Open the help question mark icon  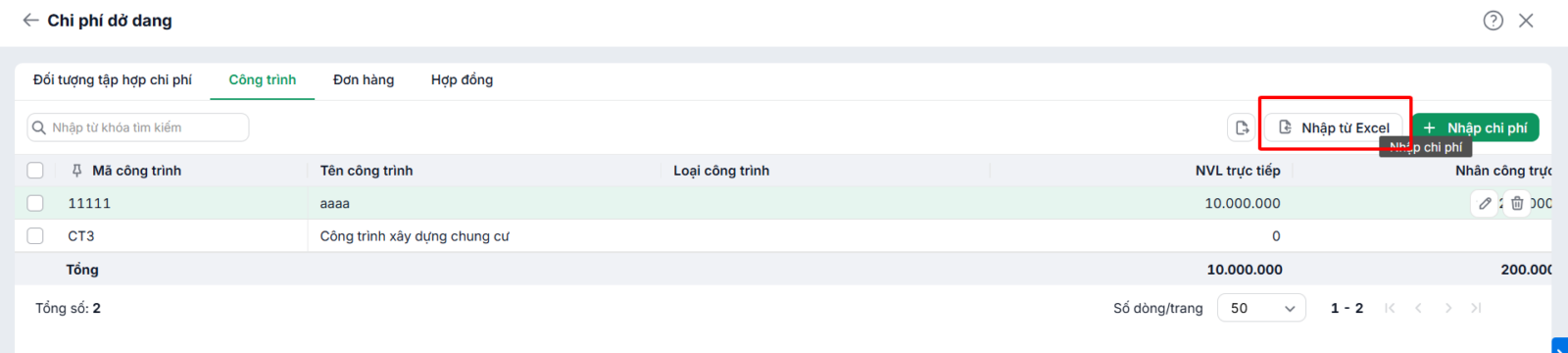[x=1493, y=21]
